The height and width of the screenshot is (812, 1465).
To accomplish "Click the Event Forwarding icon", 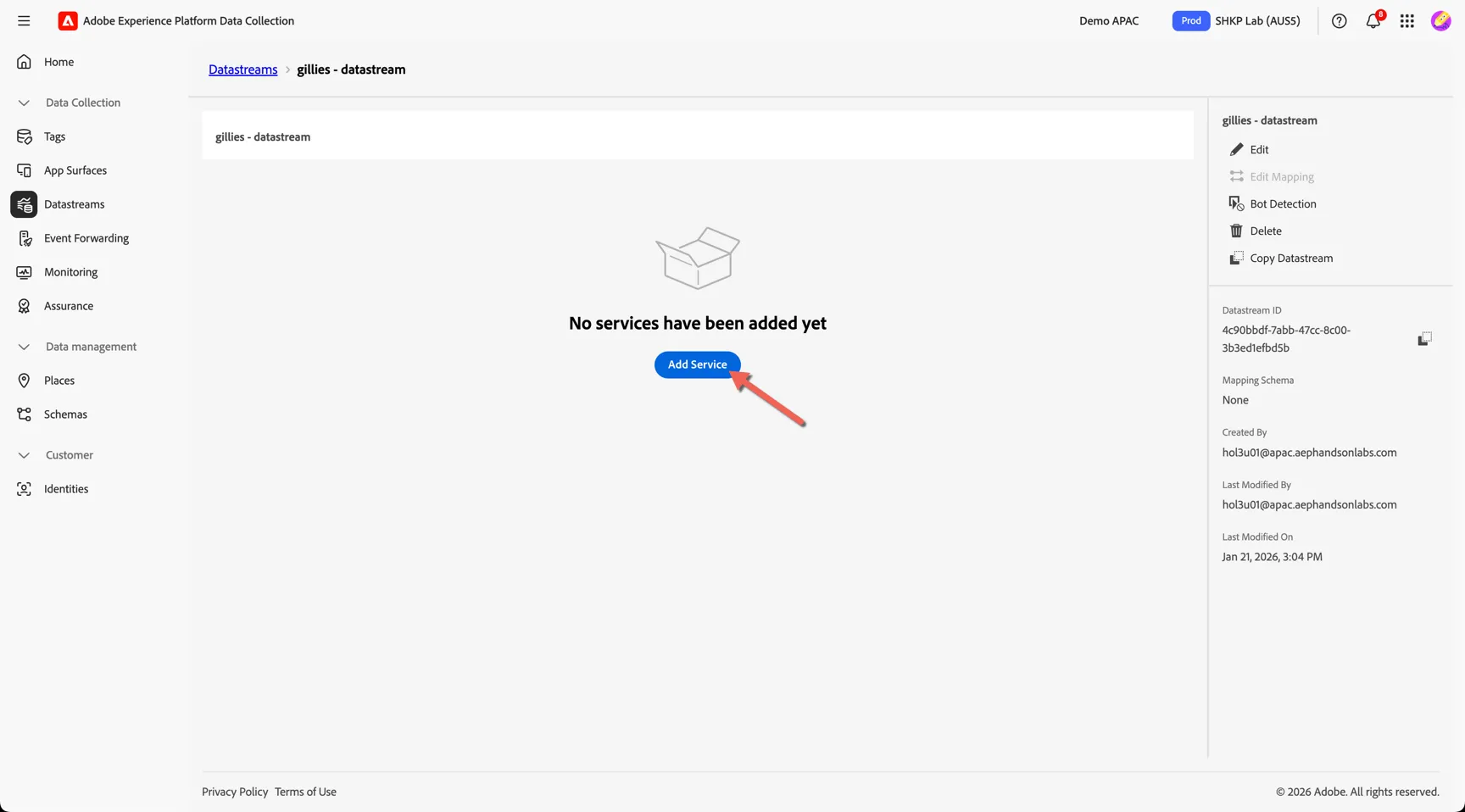I will pyautogui.click(x=24, y=238).
